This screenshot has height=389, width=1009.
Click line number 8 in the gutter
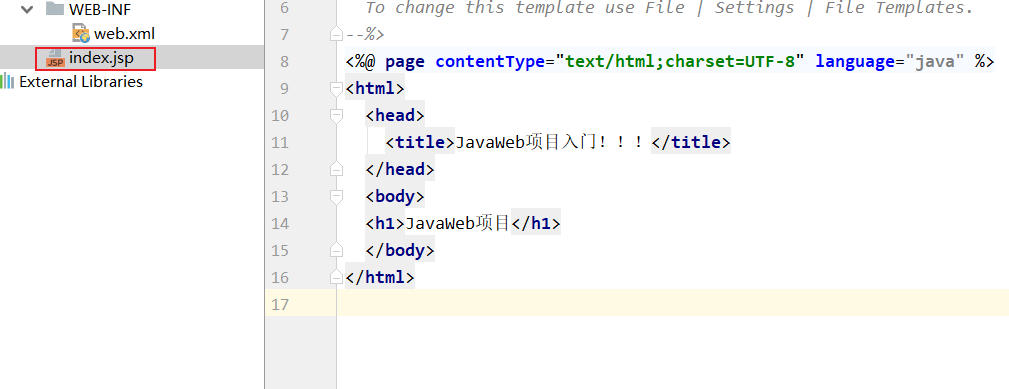click(284, 62)
